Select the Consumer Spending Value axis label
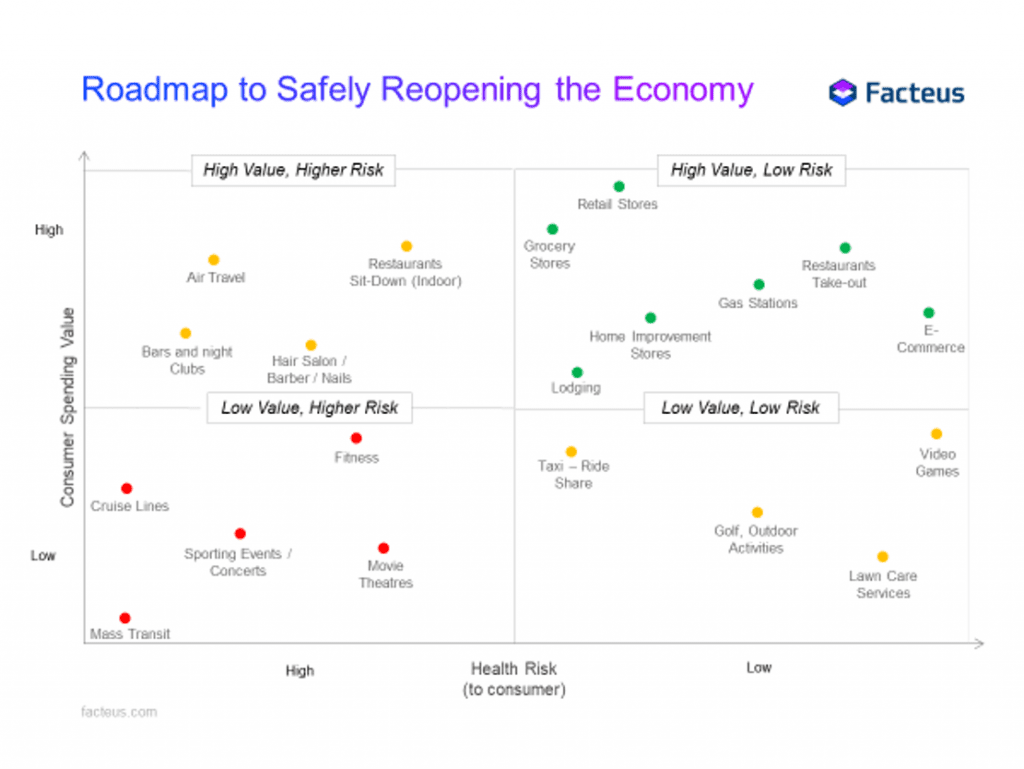Viewport: 1024px width, 769px height. 68,406
